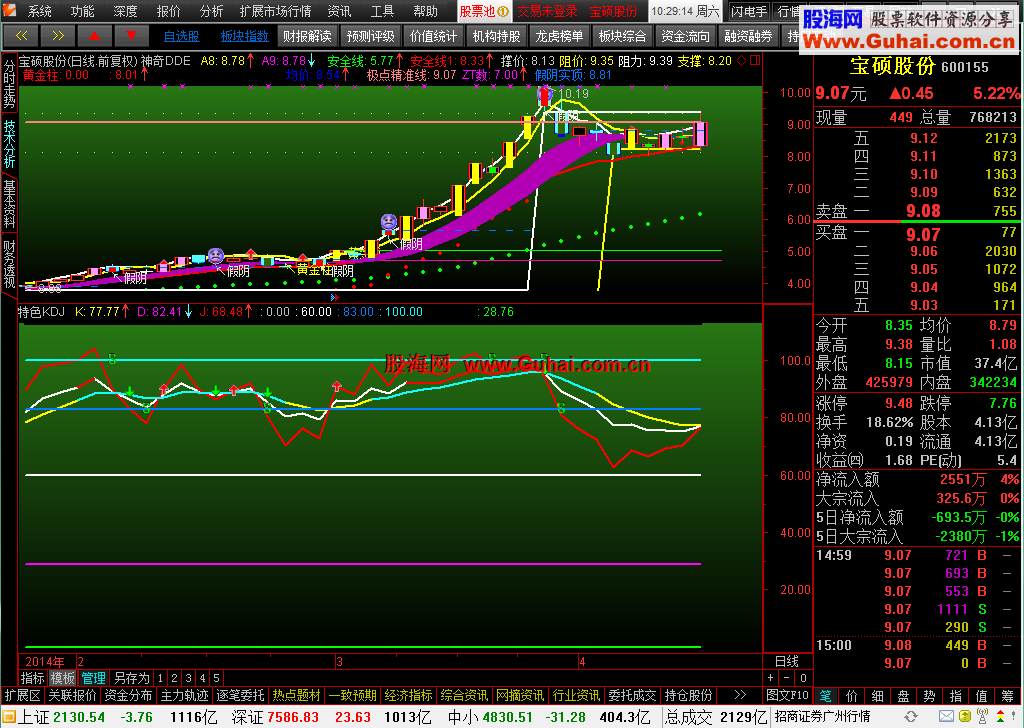Open the 扩展市场行情 menu
This screenshot has height=728, width=1024.
click(275, 11)
